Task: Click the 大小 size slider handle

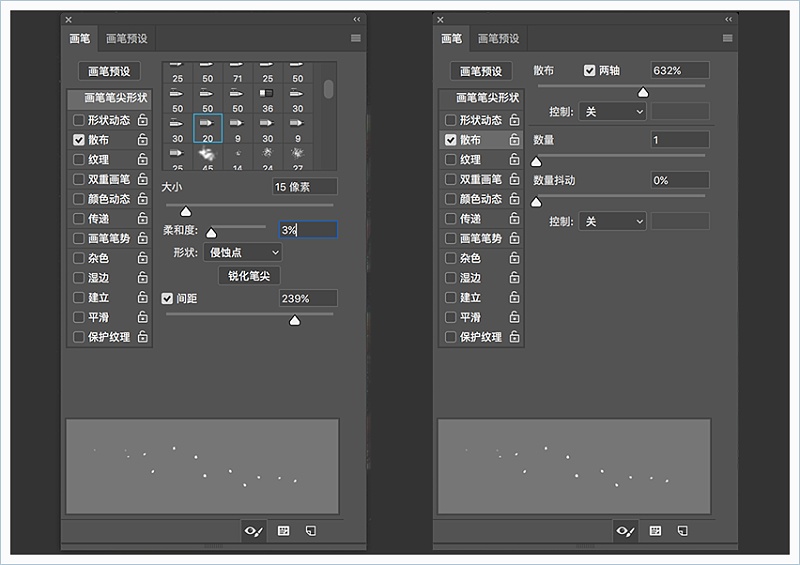Action: point(185,211)
